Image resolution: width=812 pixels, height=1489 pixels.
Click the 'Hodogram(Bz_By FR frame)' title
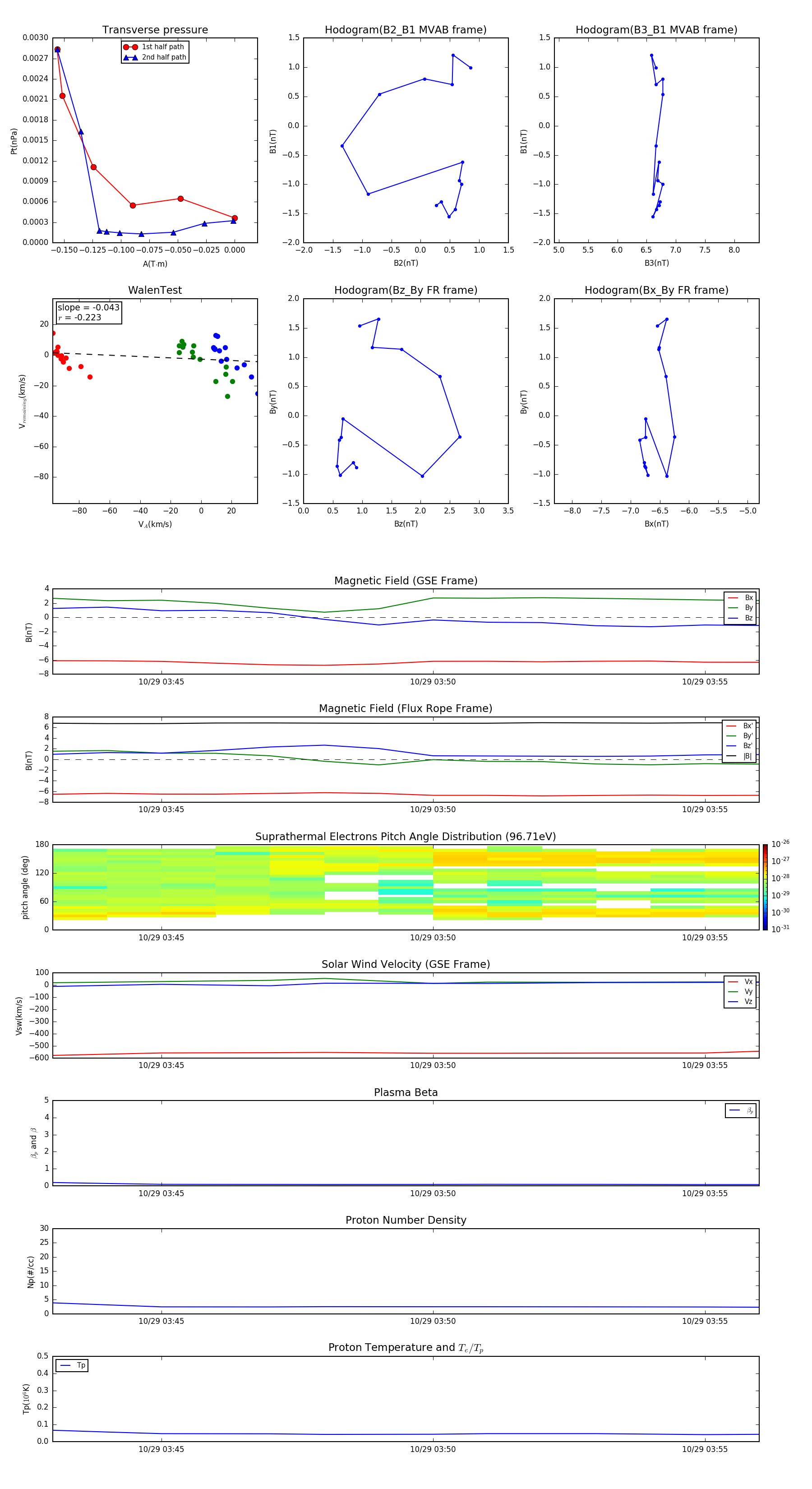(406, 290)
